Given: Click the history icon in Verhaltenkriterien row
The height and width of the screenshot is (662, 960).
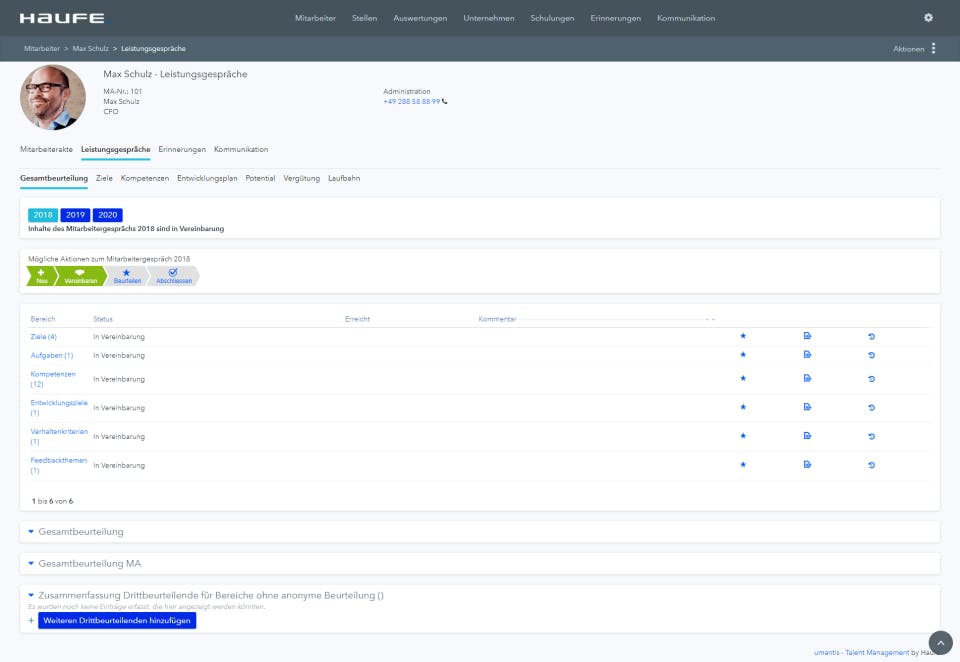Looking at the screenshot, I should [871, 437].
